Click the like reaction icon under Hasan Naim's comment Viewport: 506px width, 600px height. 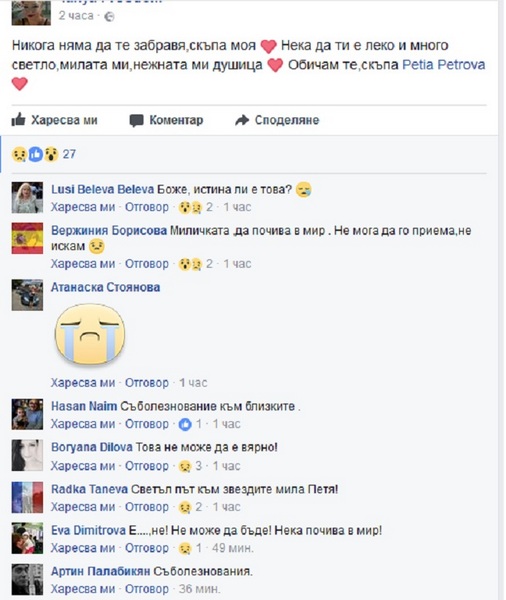(185, 424)
